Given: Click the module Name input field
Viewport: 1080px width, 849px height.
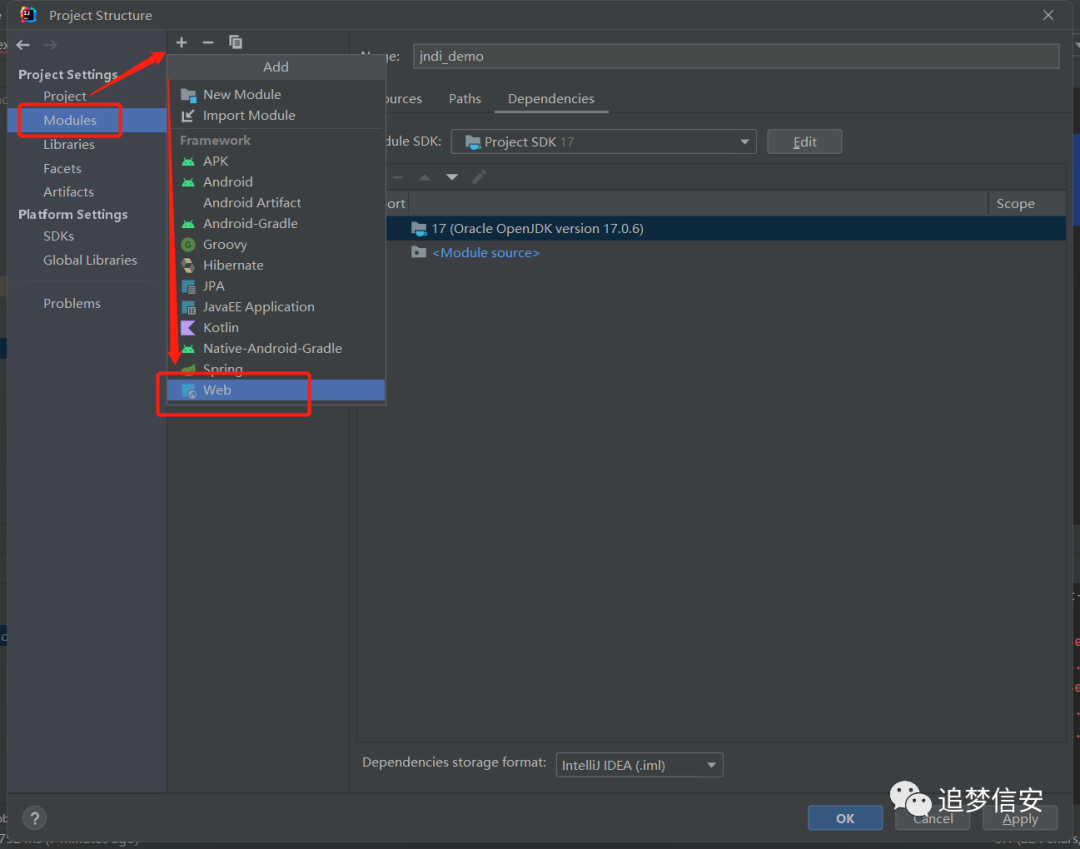Looking at the screenshot, I should 736,56.
